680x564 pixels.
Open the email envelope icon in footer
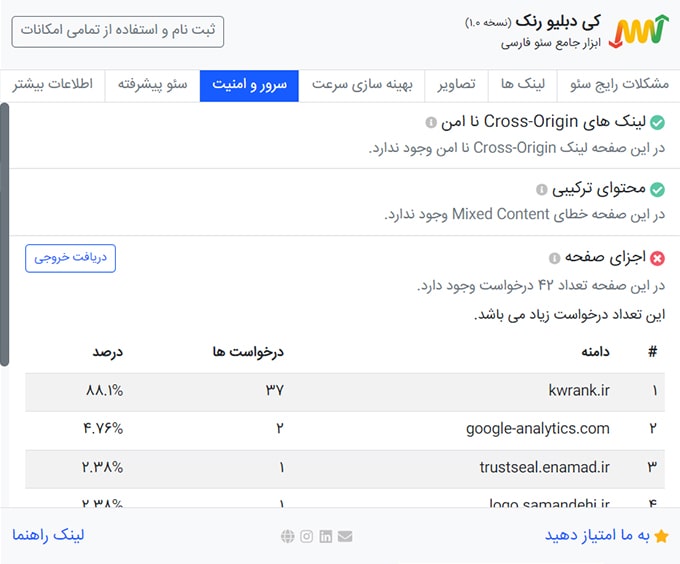[x=345, y=536]
